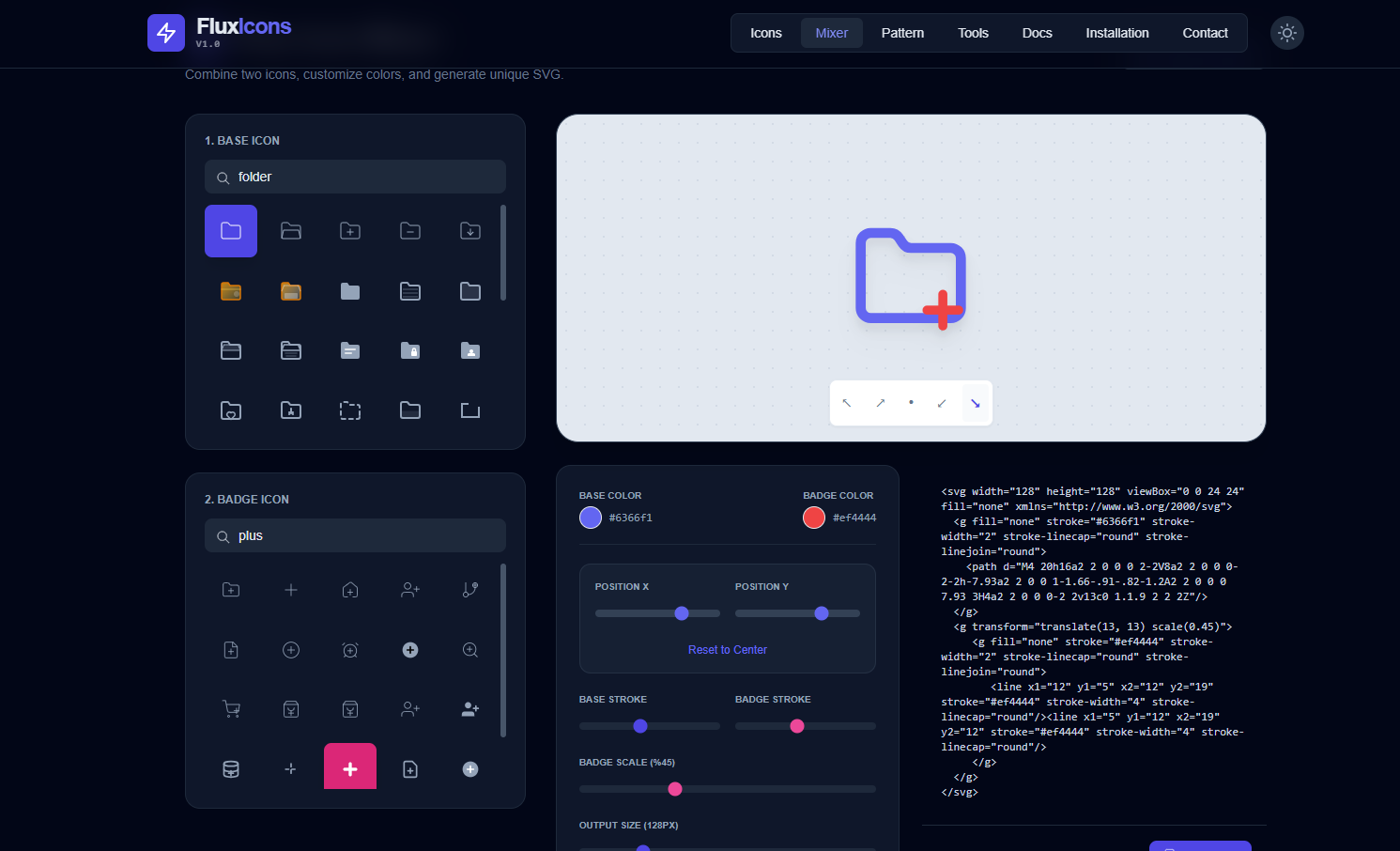Select the file-plus badge icon

click(x=231, y=649)
